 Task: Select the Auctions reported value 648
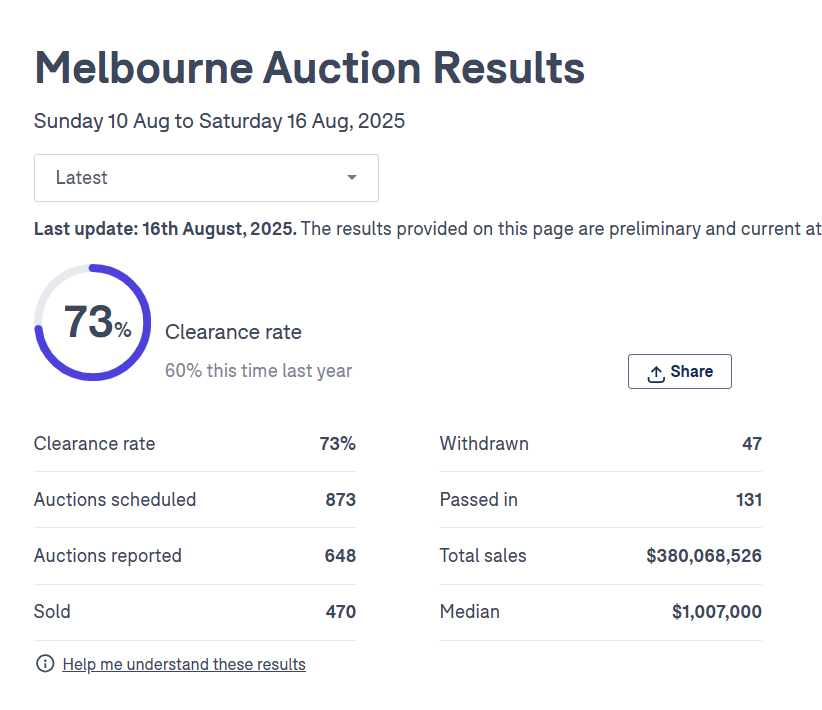click(340, 556)
